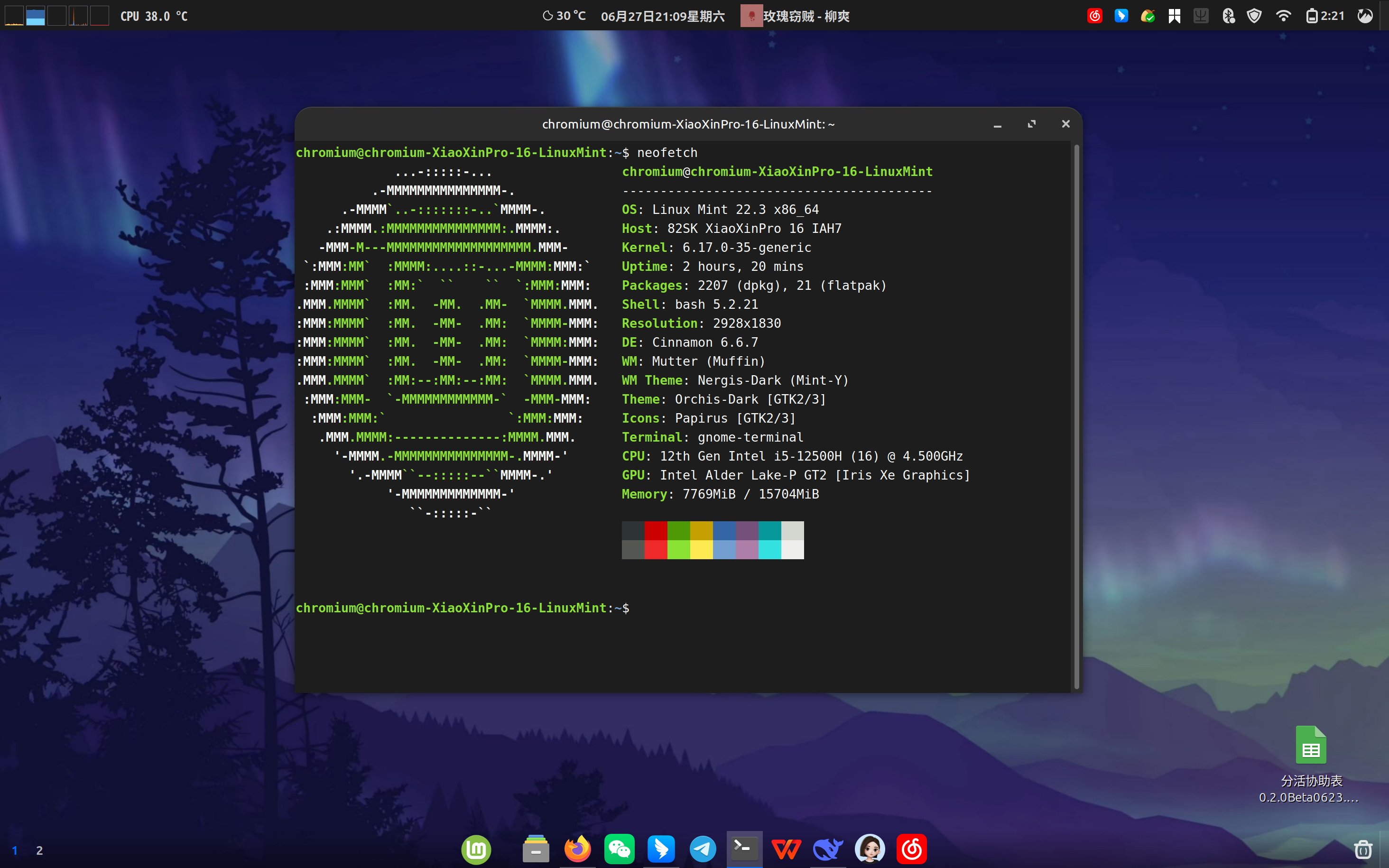Open DeepSeek whale app in the dock
This screenshot has height=868, width=1389.
click(x=828, y=849)
